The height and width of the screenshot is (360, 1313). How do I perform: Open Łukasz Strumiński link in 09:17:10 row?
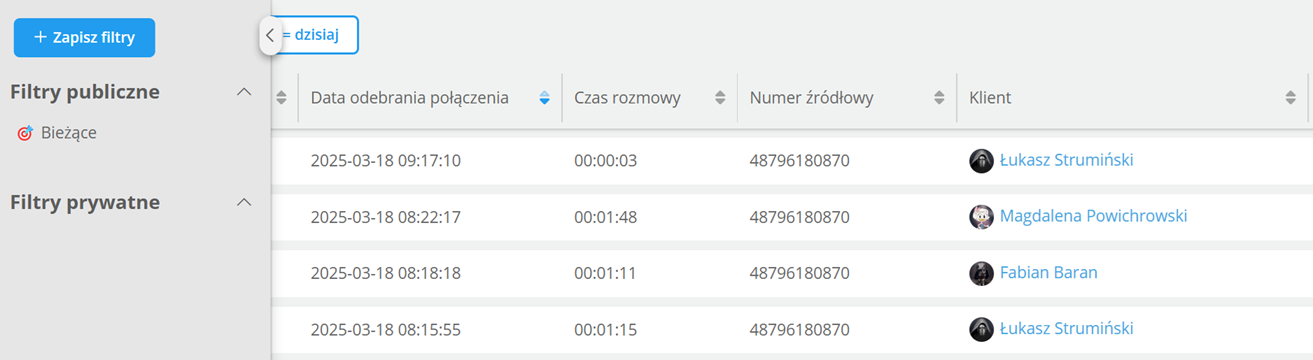[x=1066, y=160]
